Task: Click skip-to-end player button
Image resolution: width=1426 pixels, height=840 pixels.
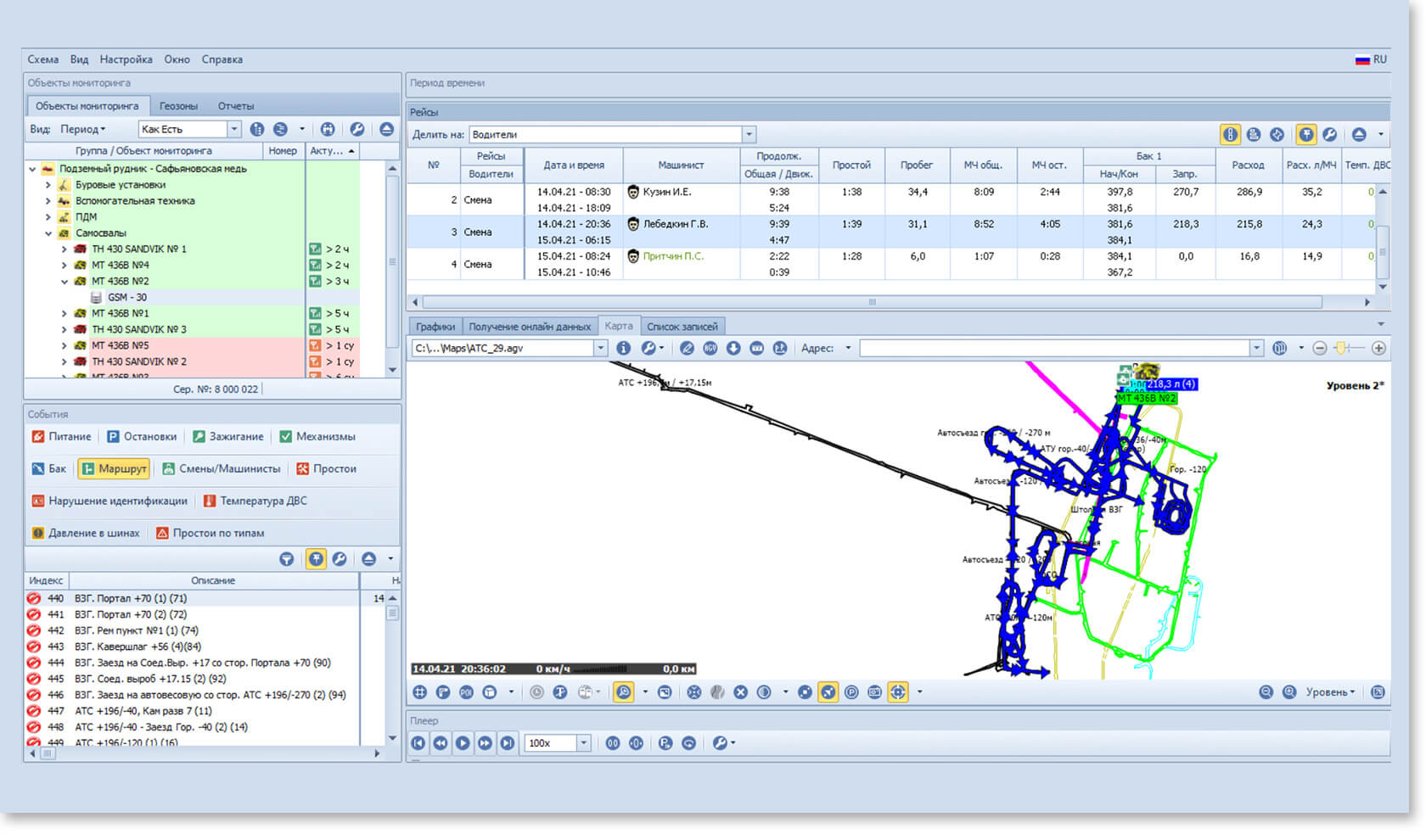Action: pyautogui.click(x=507, y=743)
